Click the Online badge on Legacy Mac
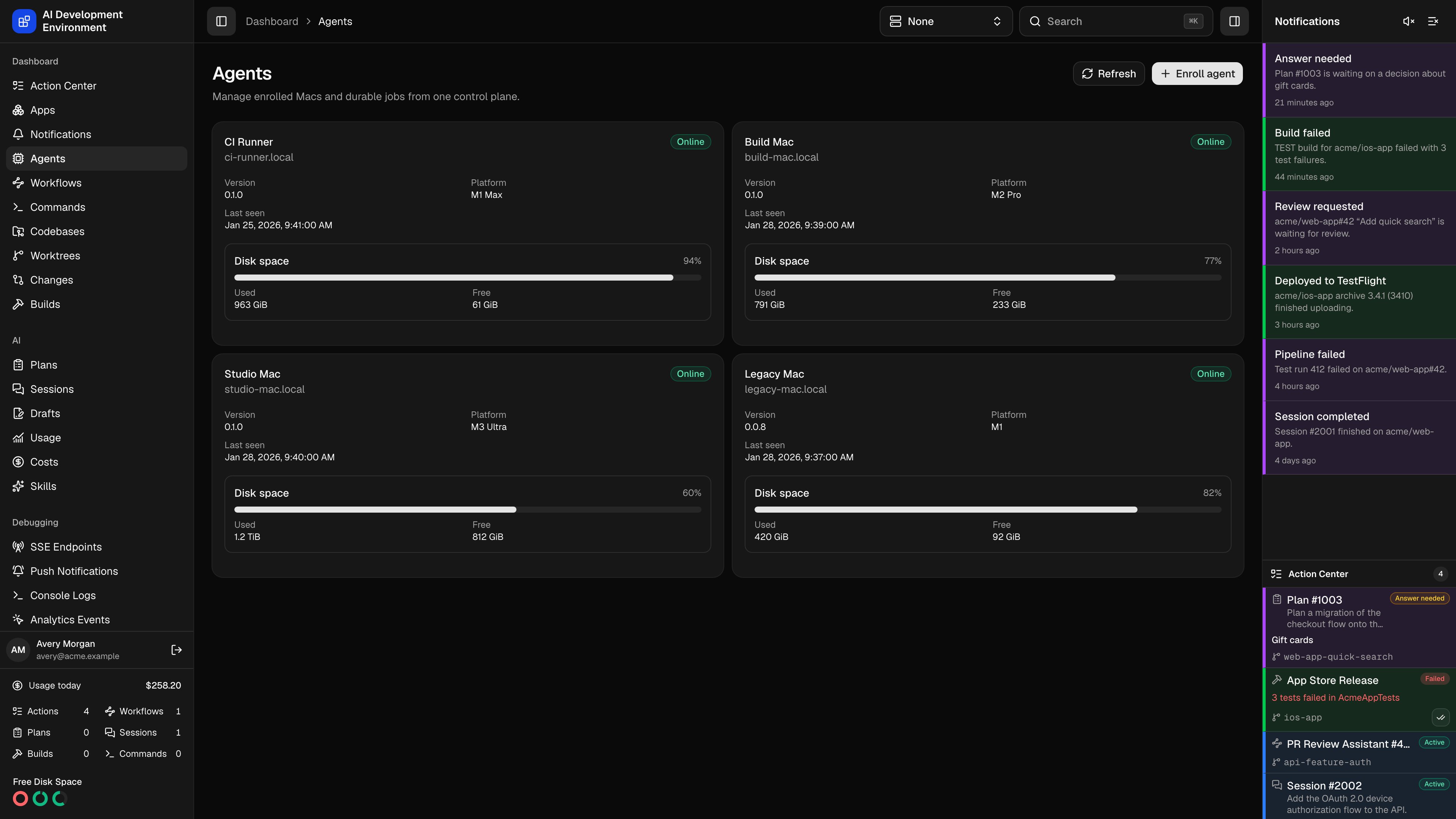Viewport: 1456px width, 819px height. click(1210, 373)
